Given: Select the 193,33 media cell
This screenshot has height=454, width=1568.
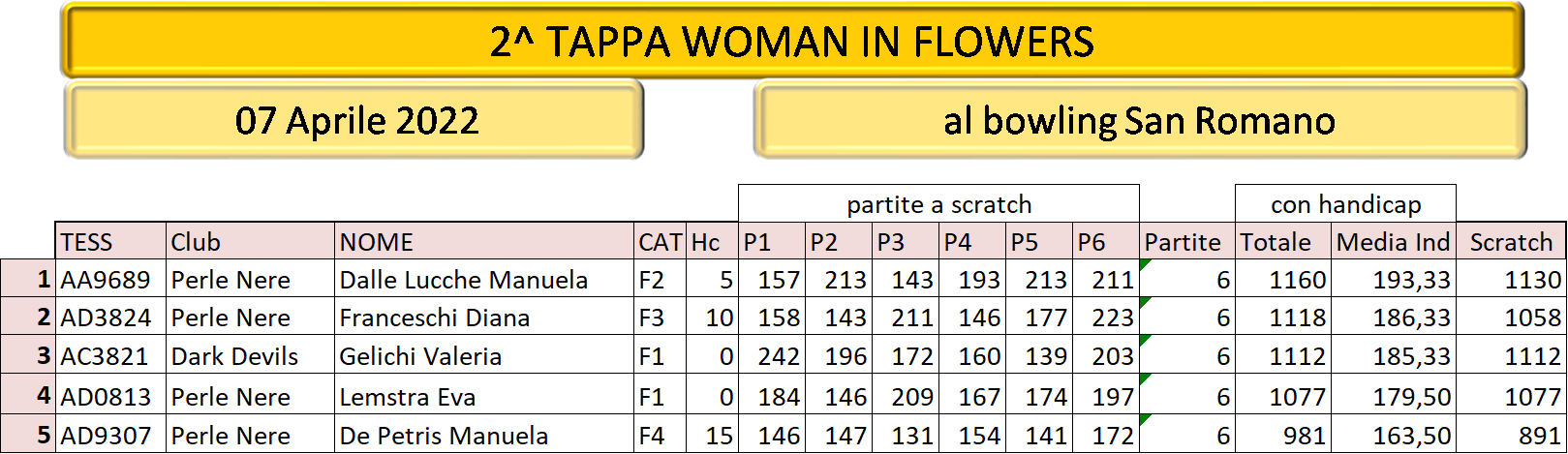Looking at the screenshot, I should pos(1394,279).
